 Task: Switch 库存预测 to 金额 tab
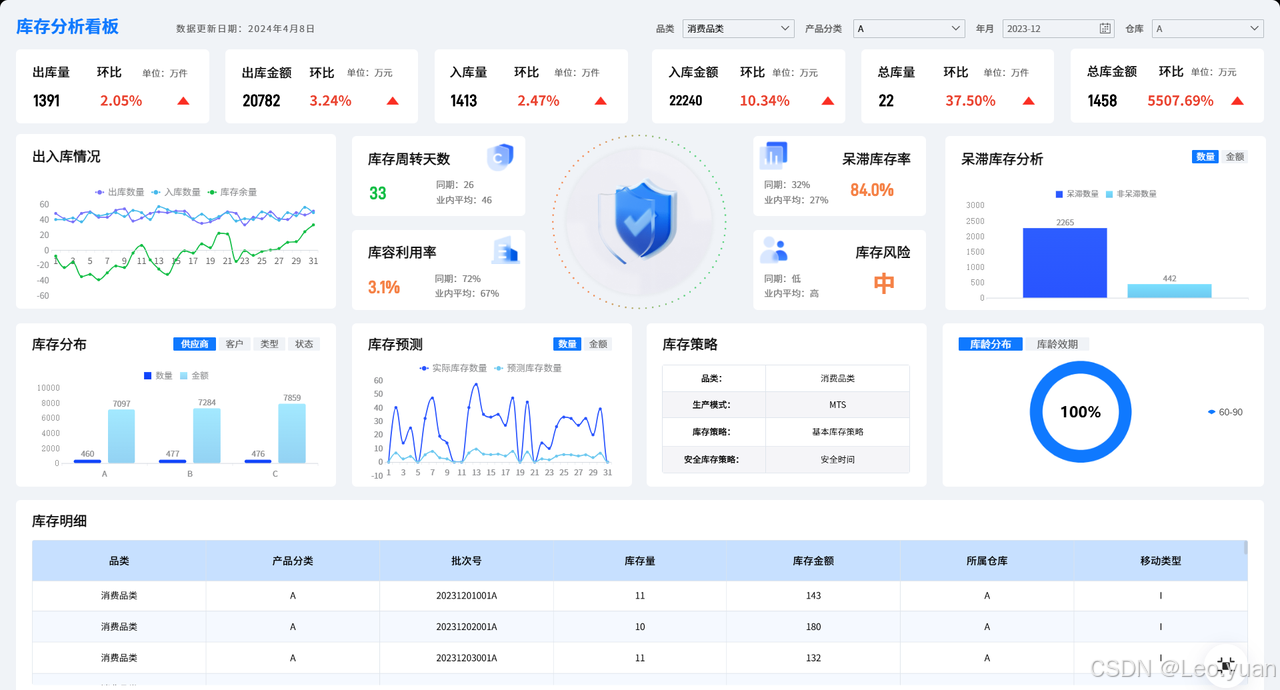tap(598, 344)
